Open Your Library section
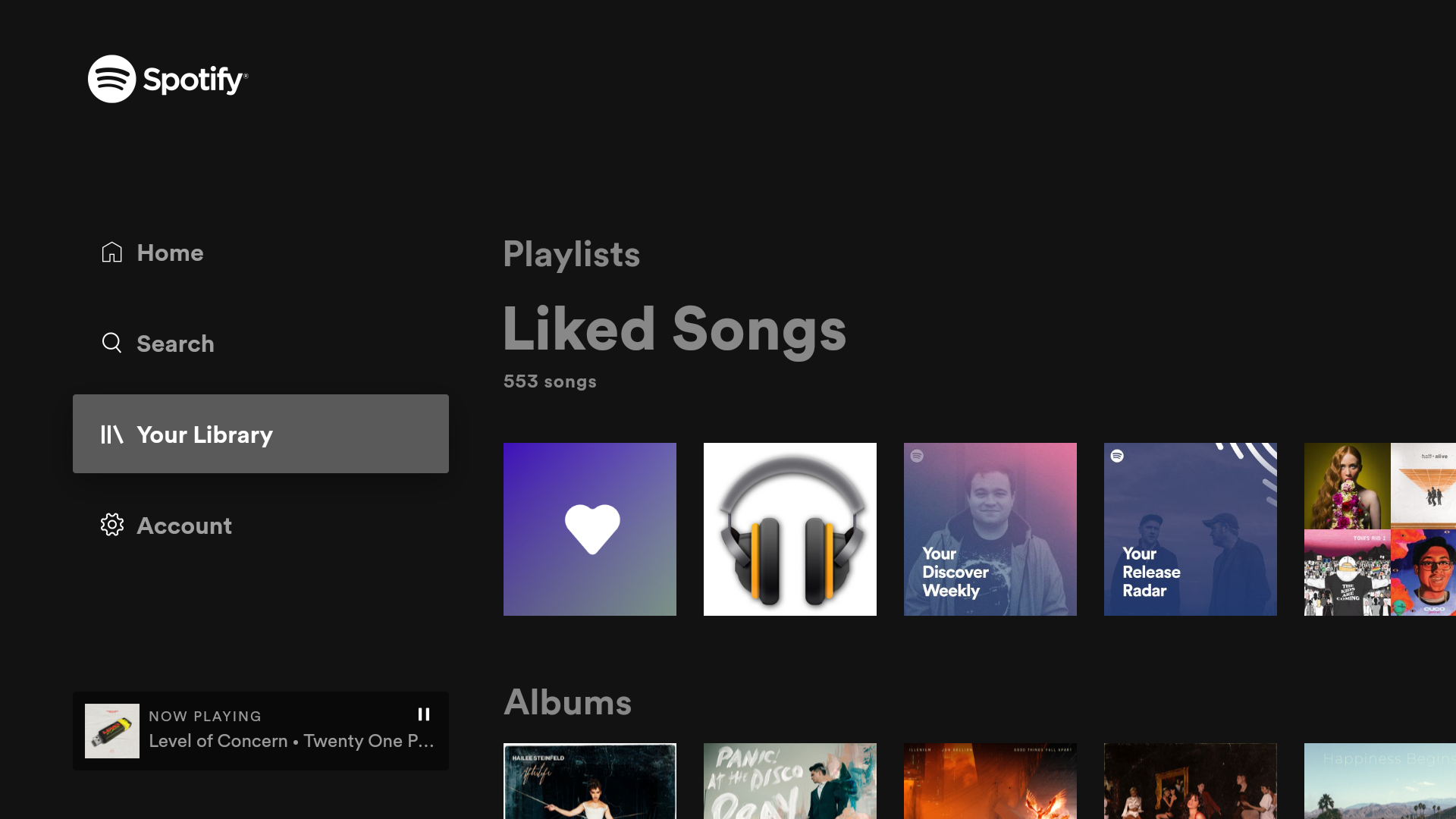The width and height of the screenshot is (1456, 819). coord(261,433)
